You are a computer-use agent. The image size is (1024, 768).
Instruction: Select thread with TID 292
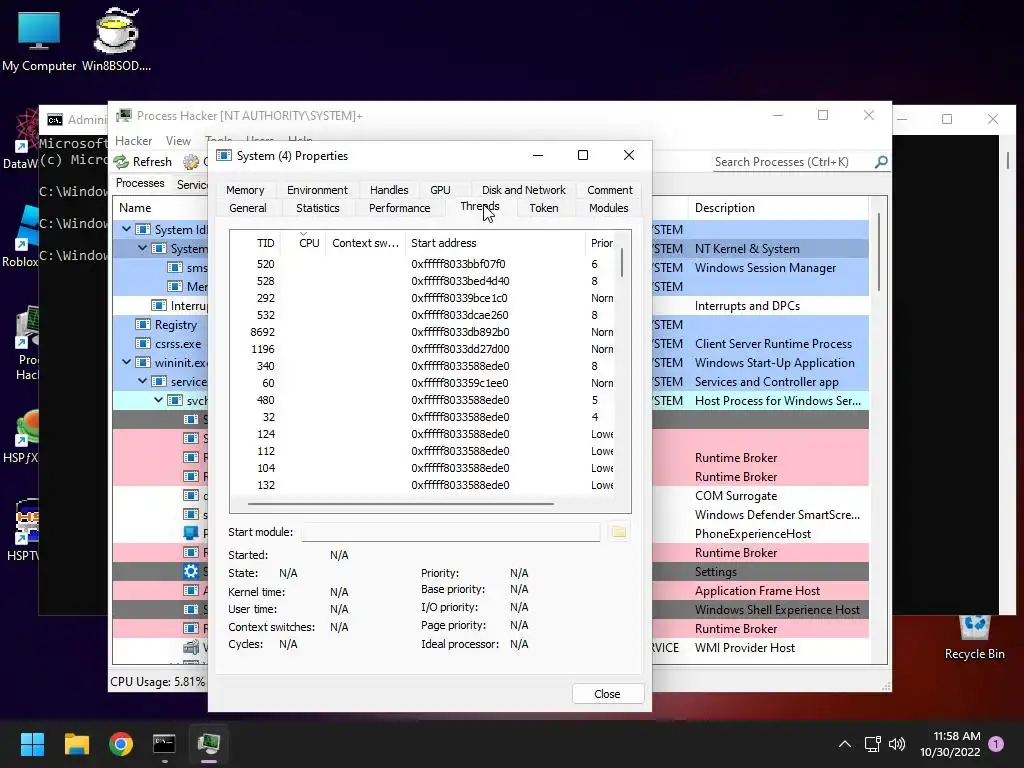(x=422, y=298)
